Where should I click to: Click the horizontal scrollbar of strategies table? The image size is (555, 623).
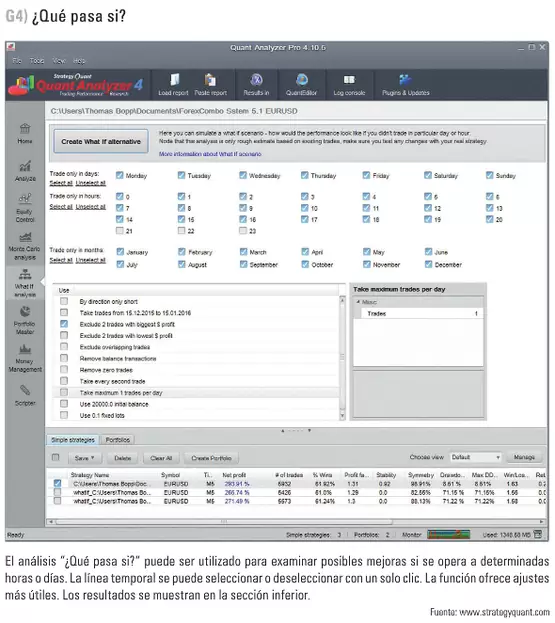point(224,521)
